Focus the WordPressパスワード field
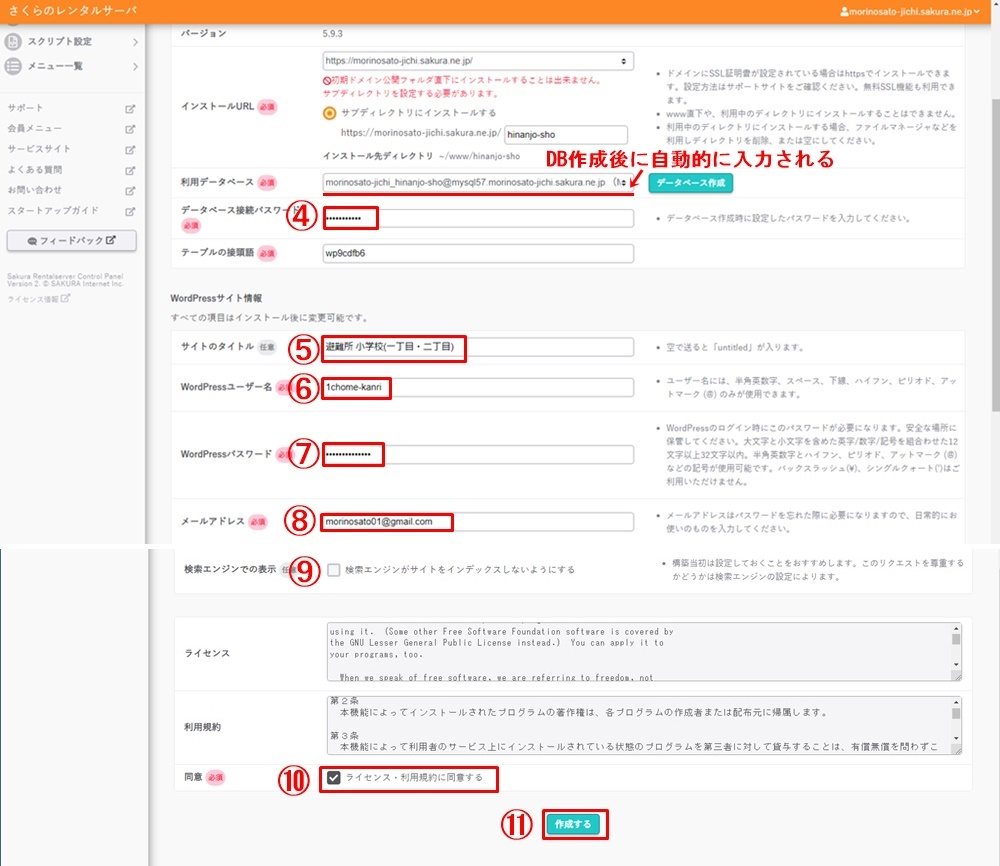Viewport: 1000px width, 866px height. tap(478, 455)
